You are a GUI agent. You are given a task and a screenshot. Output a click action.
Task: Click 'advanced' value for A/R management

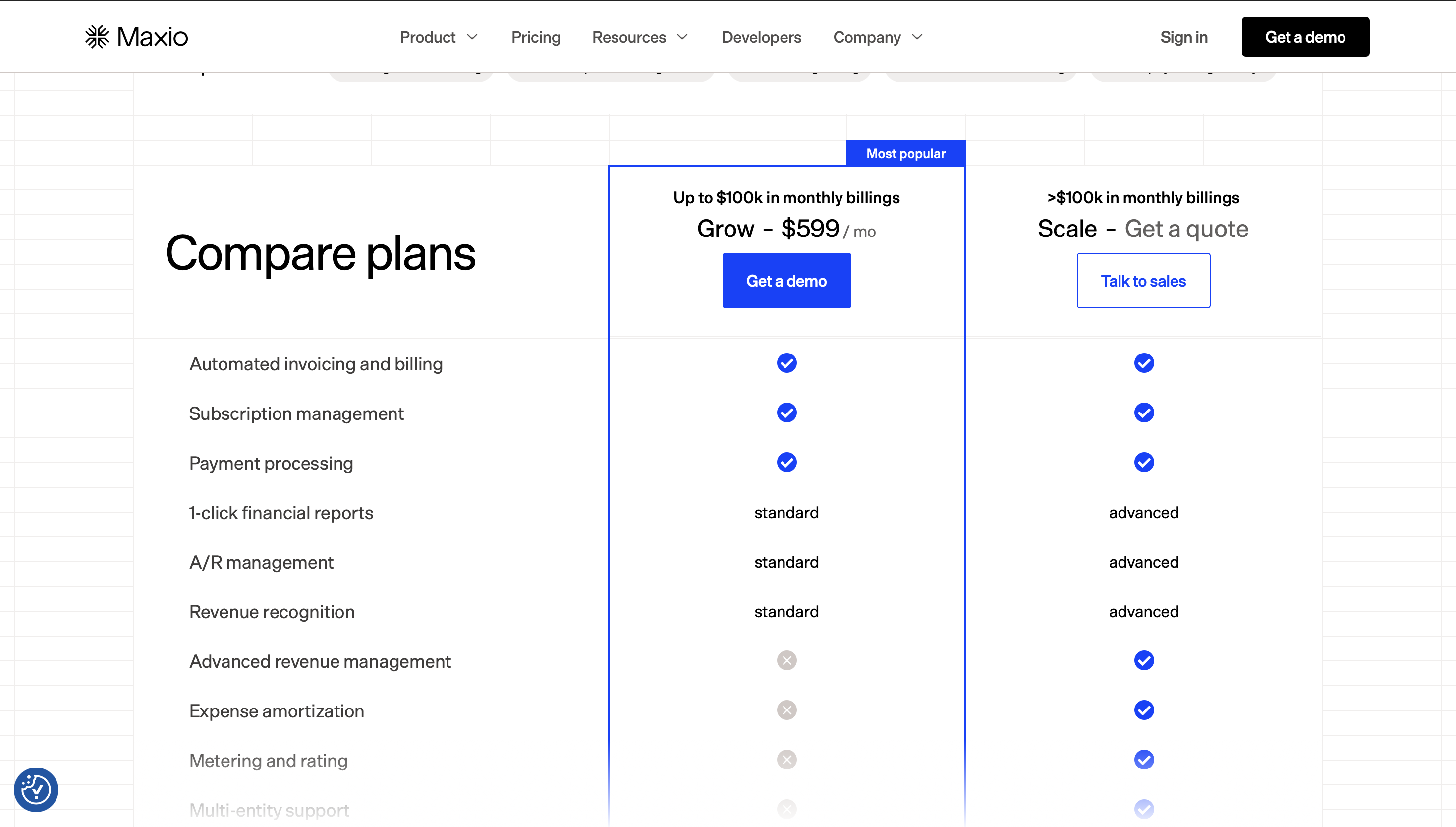[1144, 562]
